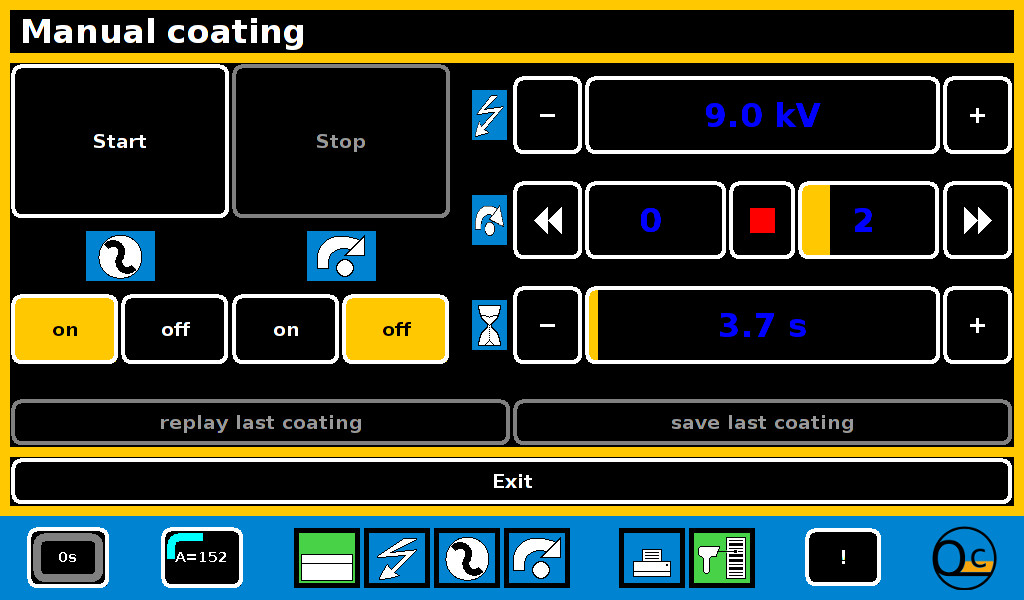1024x600 pixels.
Task: Click the green panel icon in bottom bar
Action: click(327, 558)
